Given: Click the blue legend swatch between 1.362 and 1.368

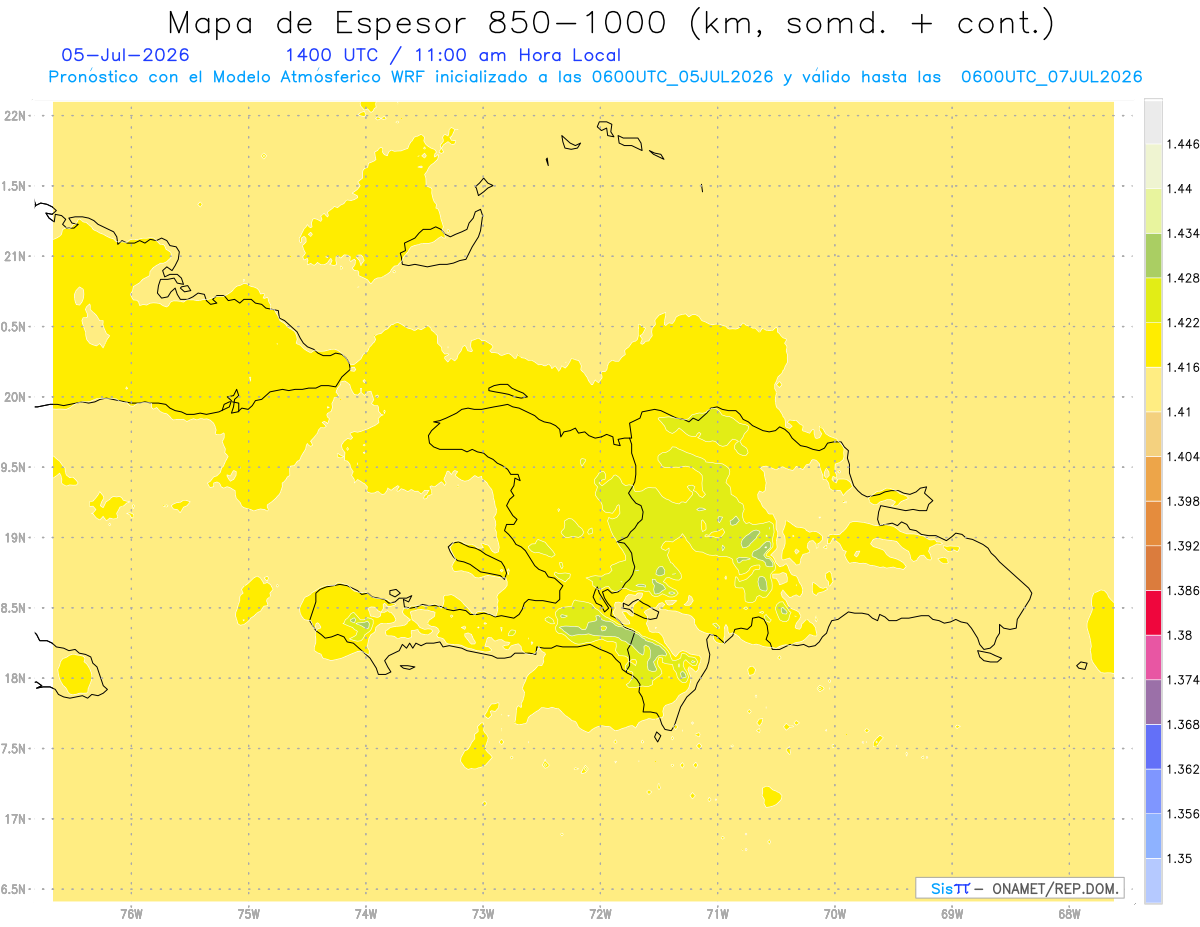Looking at the screenshot, I should 1153,747.
